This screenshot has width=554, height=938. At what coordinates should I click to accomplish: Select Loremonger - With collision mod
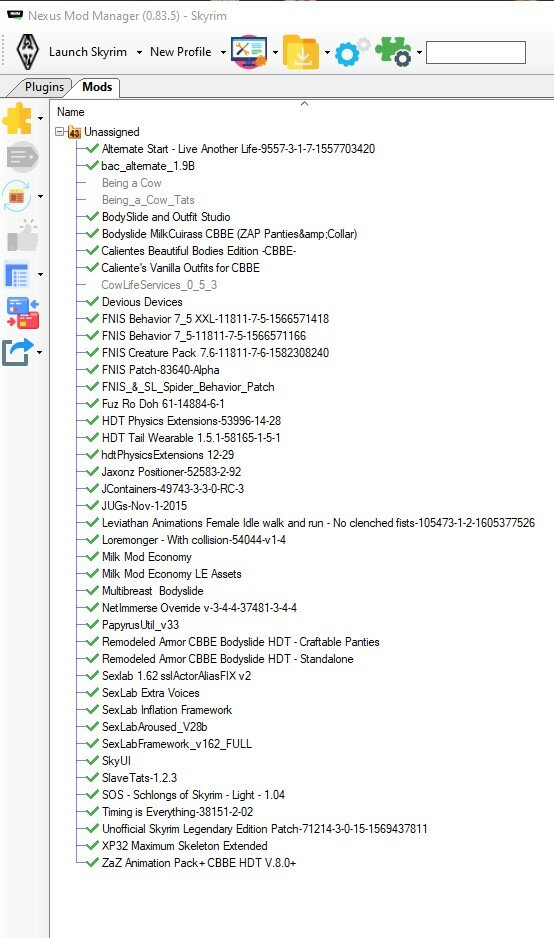click(194, 540)
